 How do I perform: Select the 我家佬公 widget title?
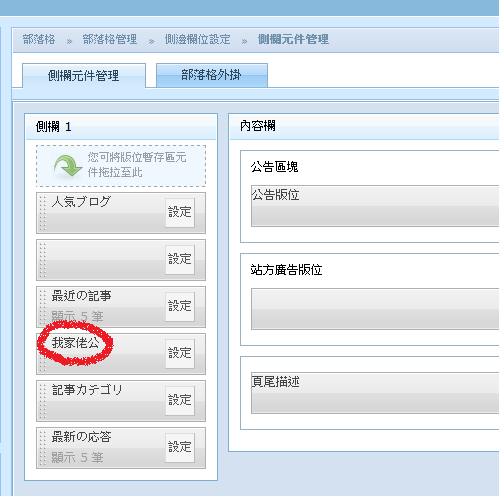[x=75, y=343]
